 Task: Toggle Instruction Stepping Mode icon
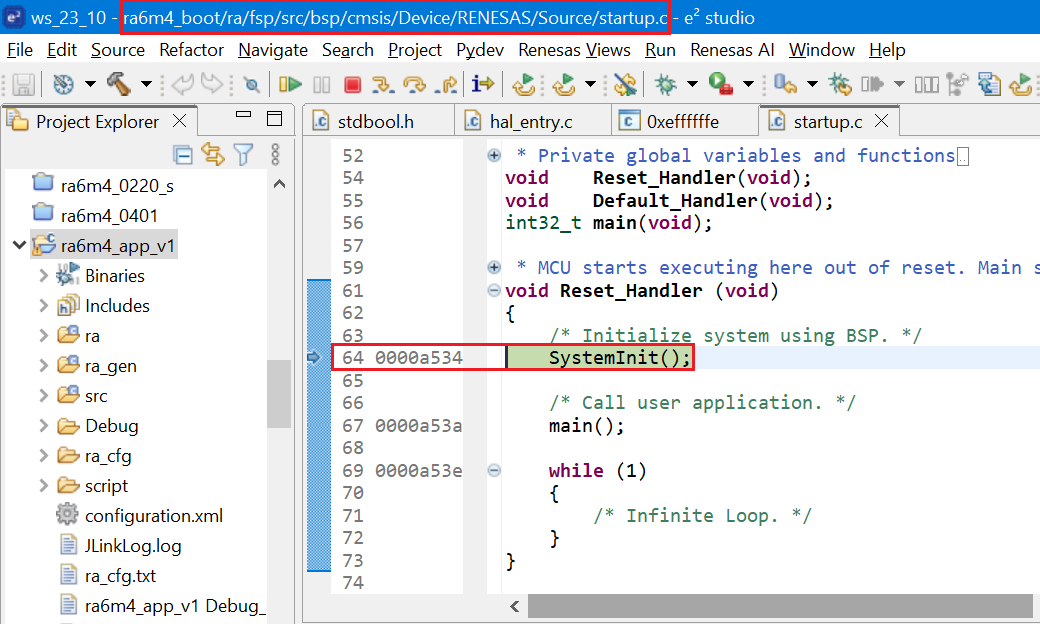(482, 84)
